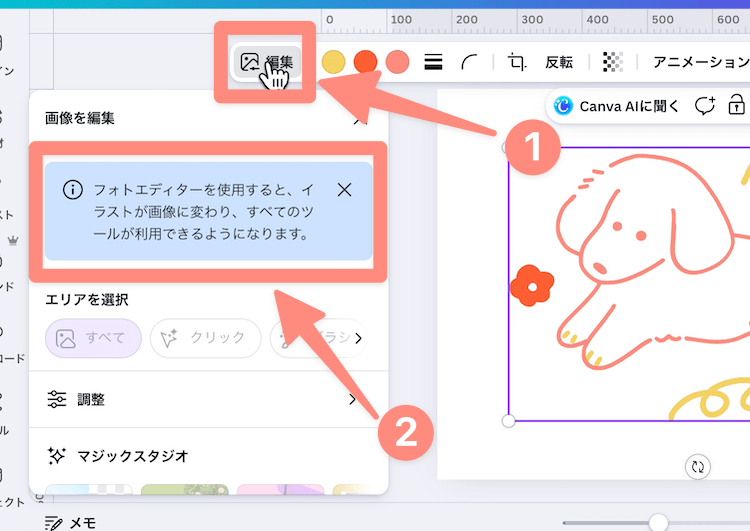The image size is (750, 531).
Task: Open Canva AIに聞く assistant
Action: click(617, 106)
